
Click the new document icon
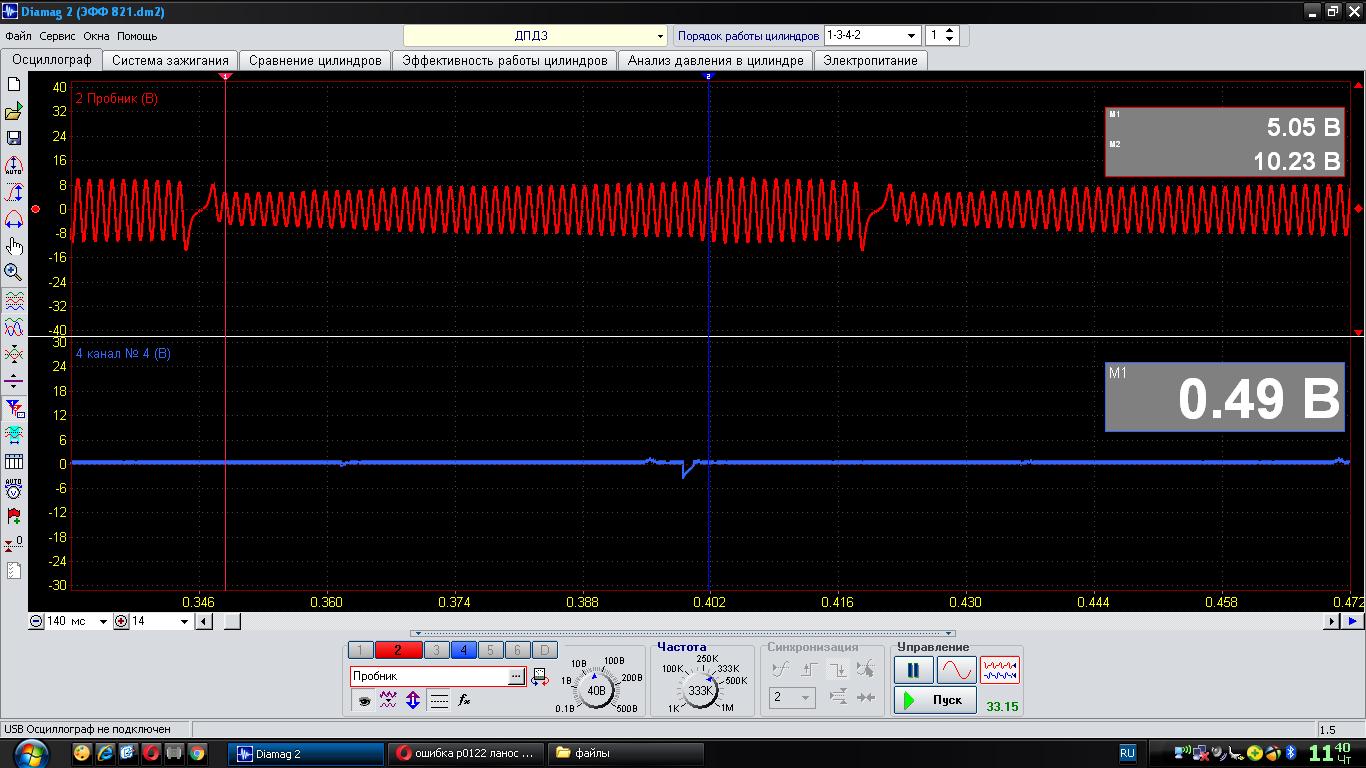tap(14, 85)
